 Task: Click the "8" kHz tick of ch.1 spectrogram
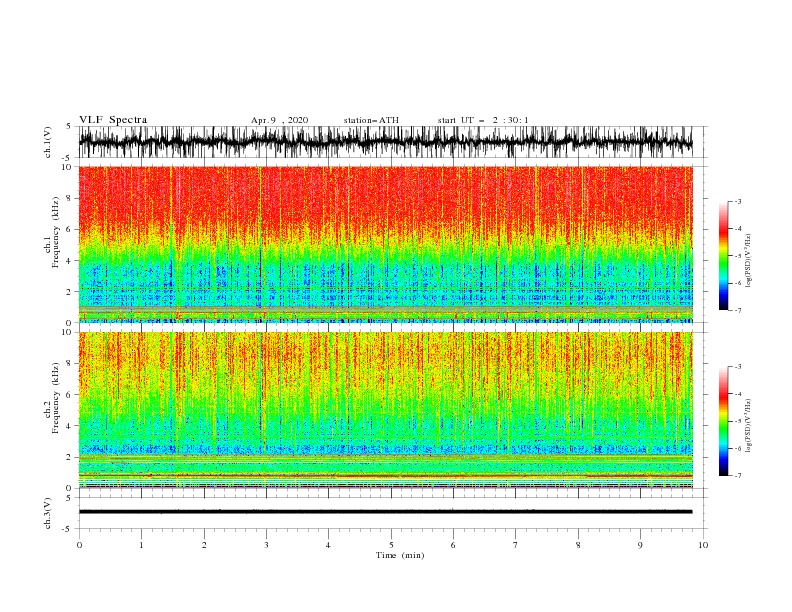point(69,198)
